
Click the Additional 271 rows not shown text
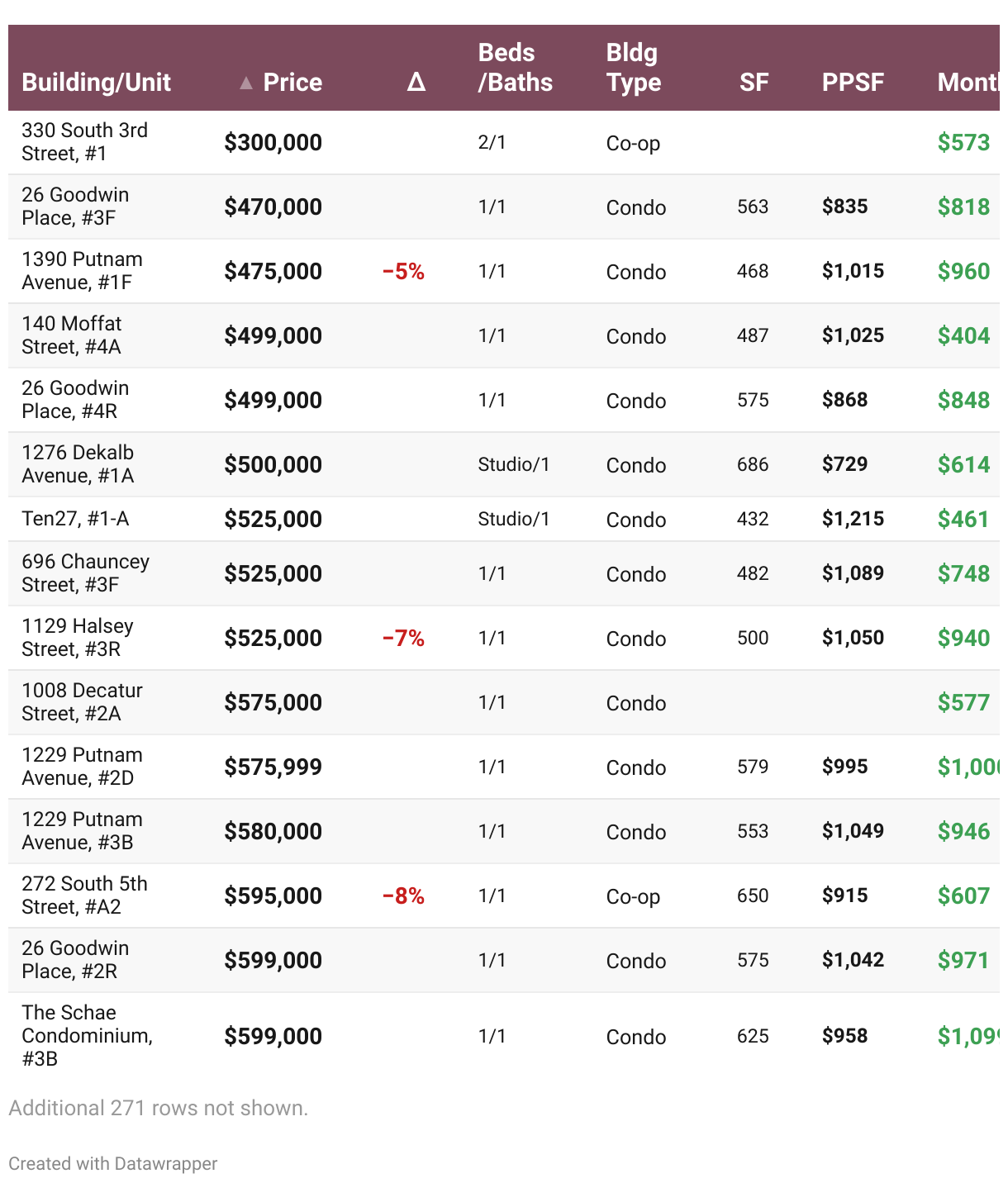click(x=158, y=1108)
